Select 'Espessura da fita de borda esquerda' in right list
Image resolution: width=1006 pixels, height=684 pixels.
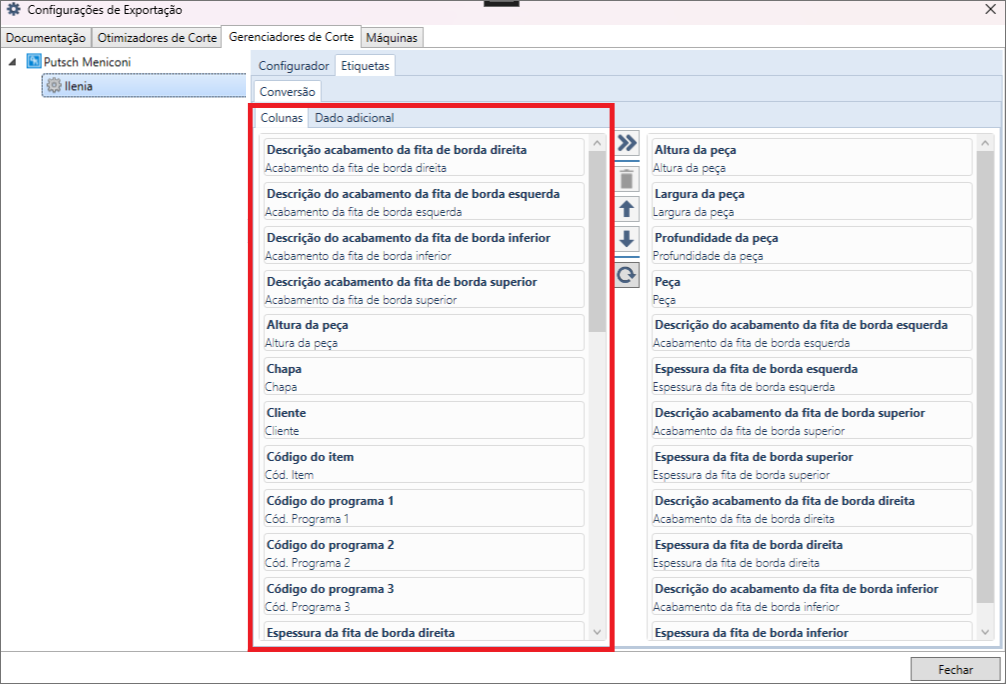tap(812, 377)
